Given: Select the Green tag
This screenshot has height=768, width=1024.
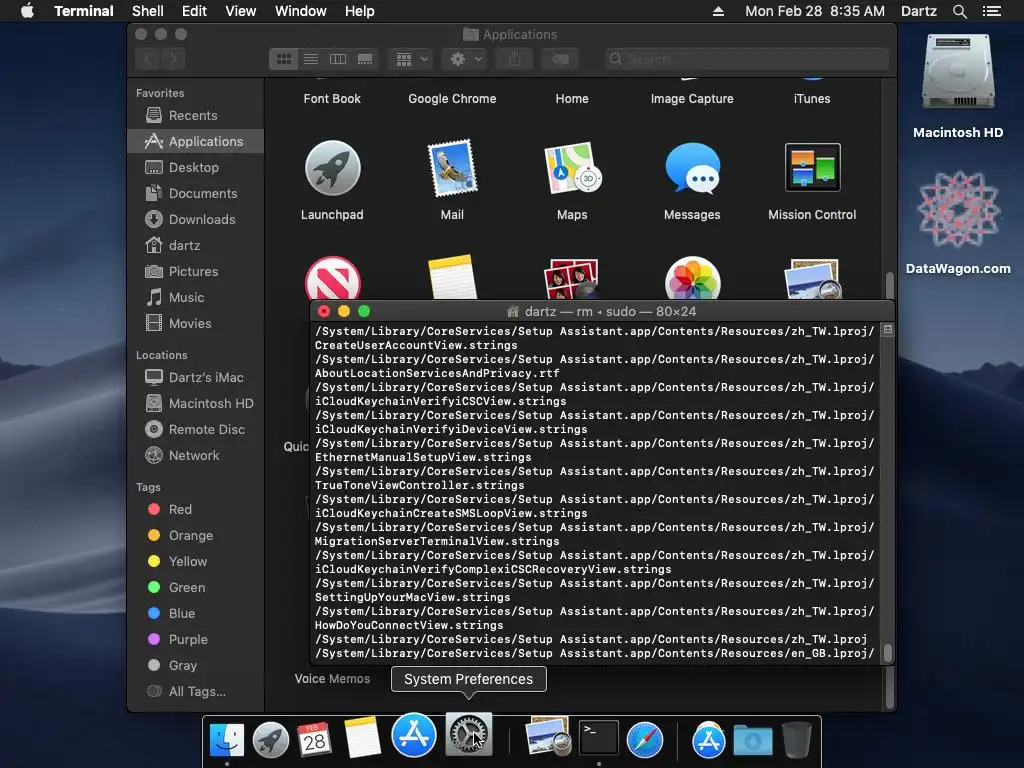Looking at the screenshot, I should 195,588.
